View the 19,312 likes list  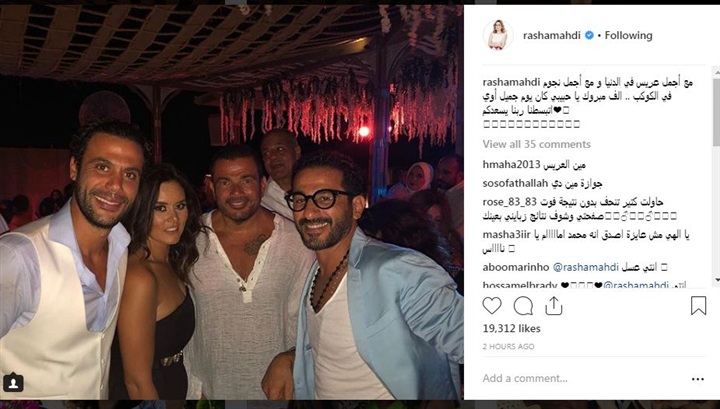click(512, 329)
